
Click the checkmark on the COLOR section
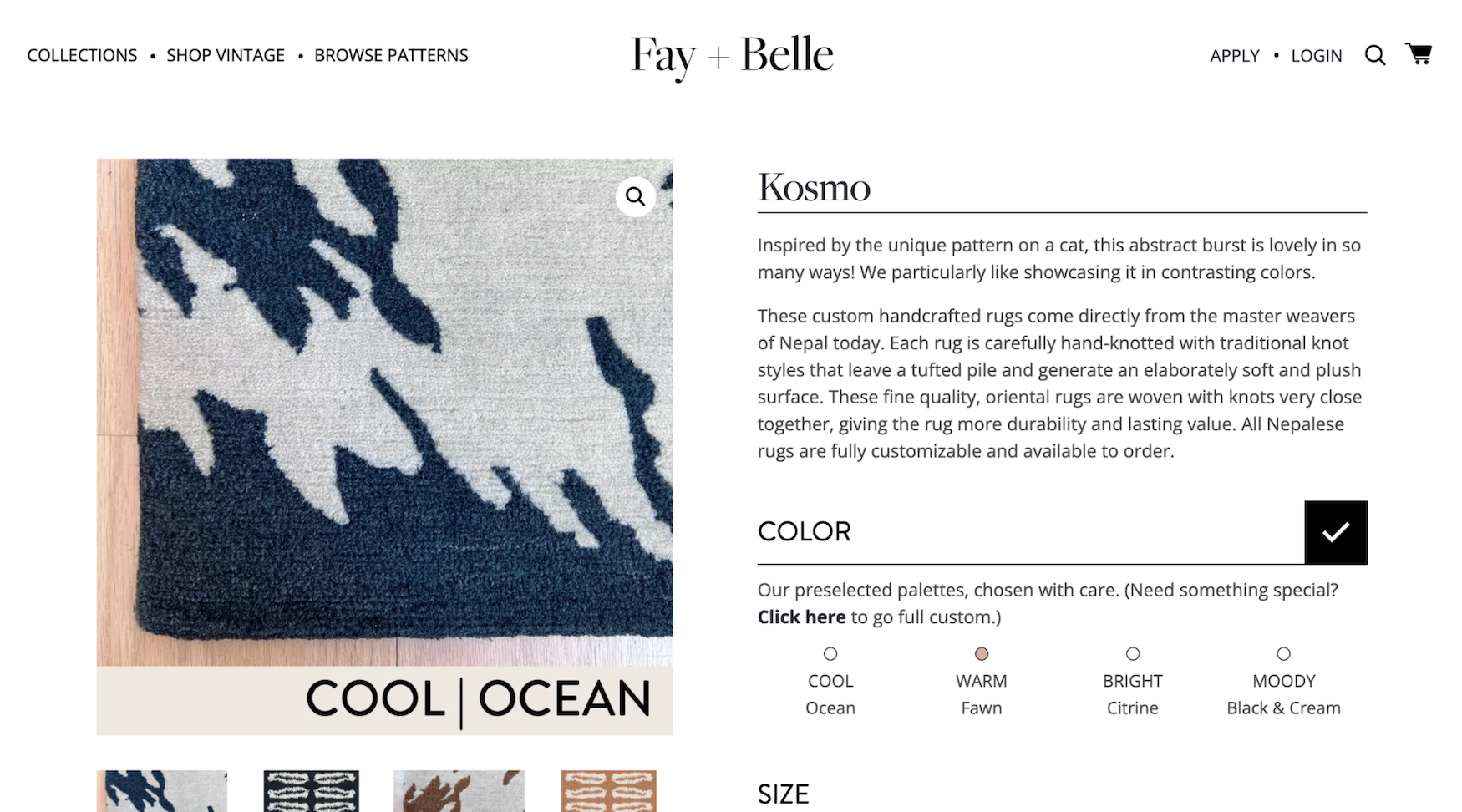1336,532
